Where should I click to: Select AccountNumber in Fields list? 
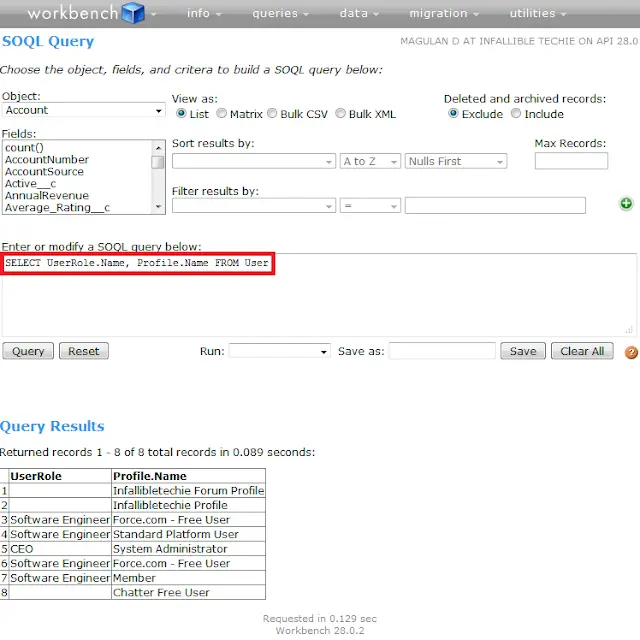point(47,160)
